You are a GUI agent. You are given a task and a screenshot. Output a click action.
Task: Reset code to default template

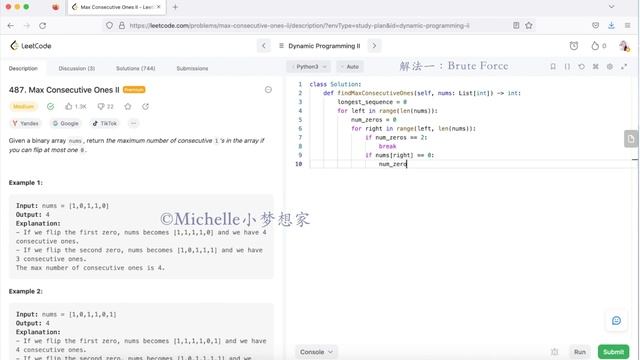[x=581, y=66]
